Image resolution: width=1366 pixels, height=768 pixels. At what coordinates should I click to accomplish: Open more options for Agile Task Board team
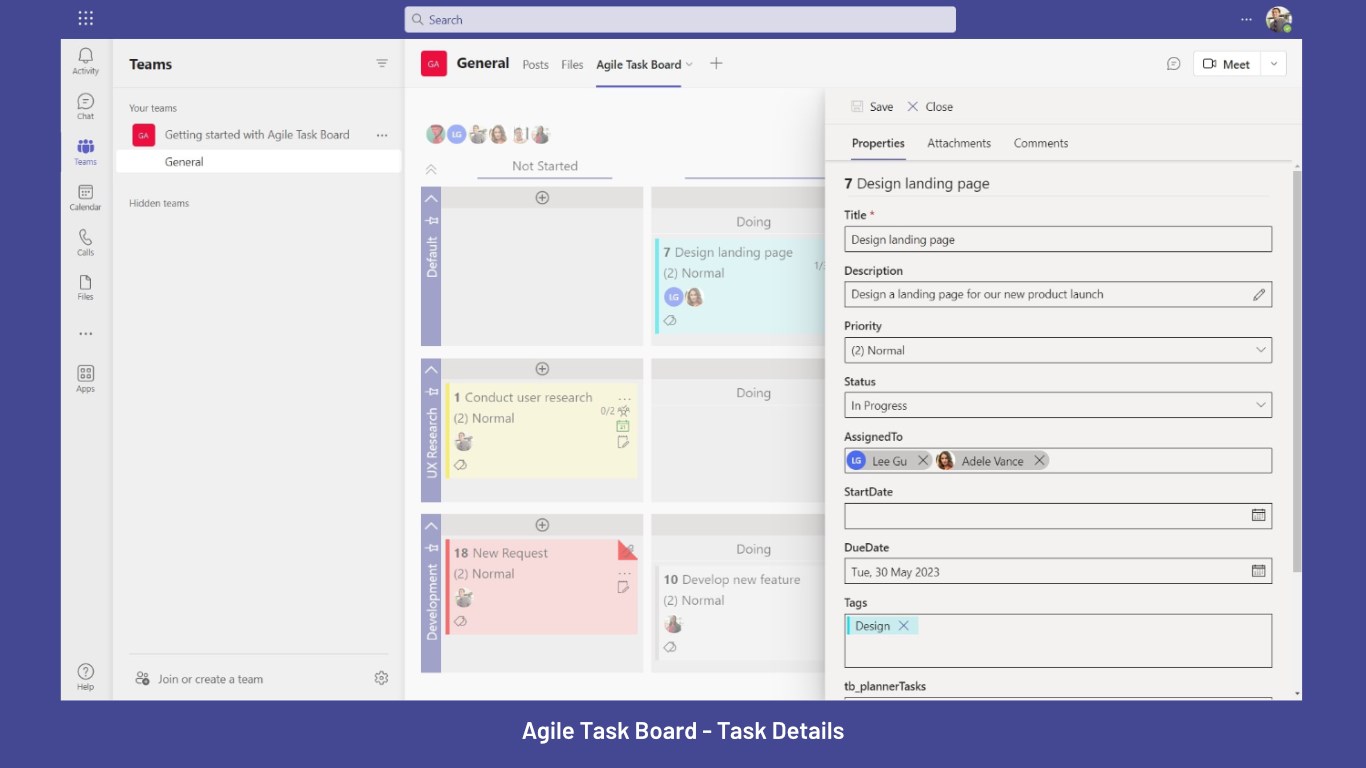[381, 135]
